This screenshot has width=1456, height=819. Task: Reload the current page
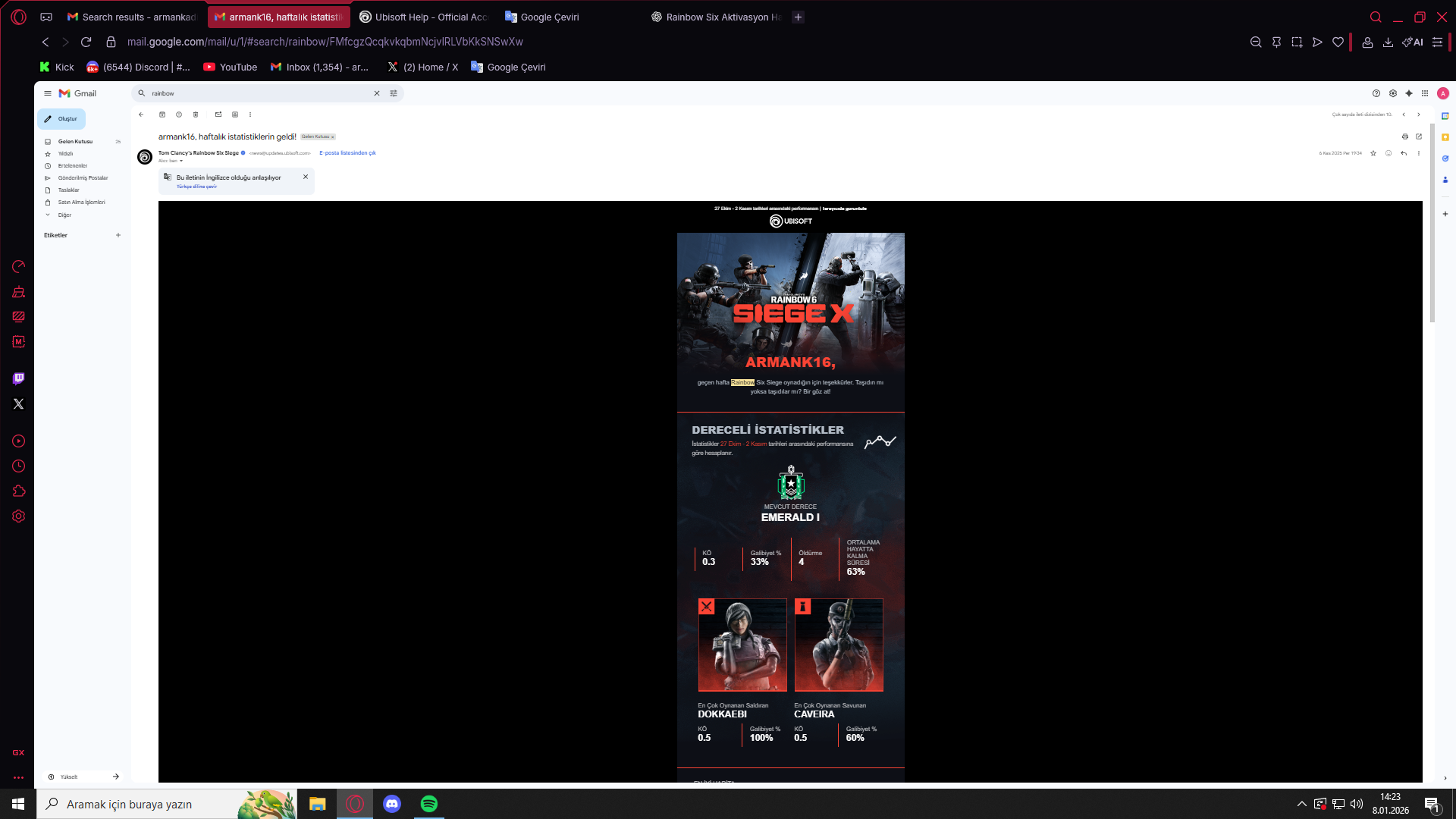[86, 42]
